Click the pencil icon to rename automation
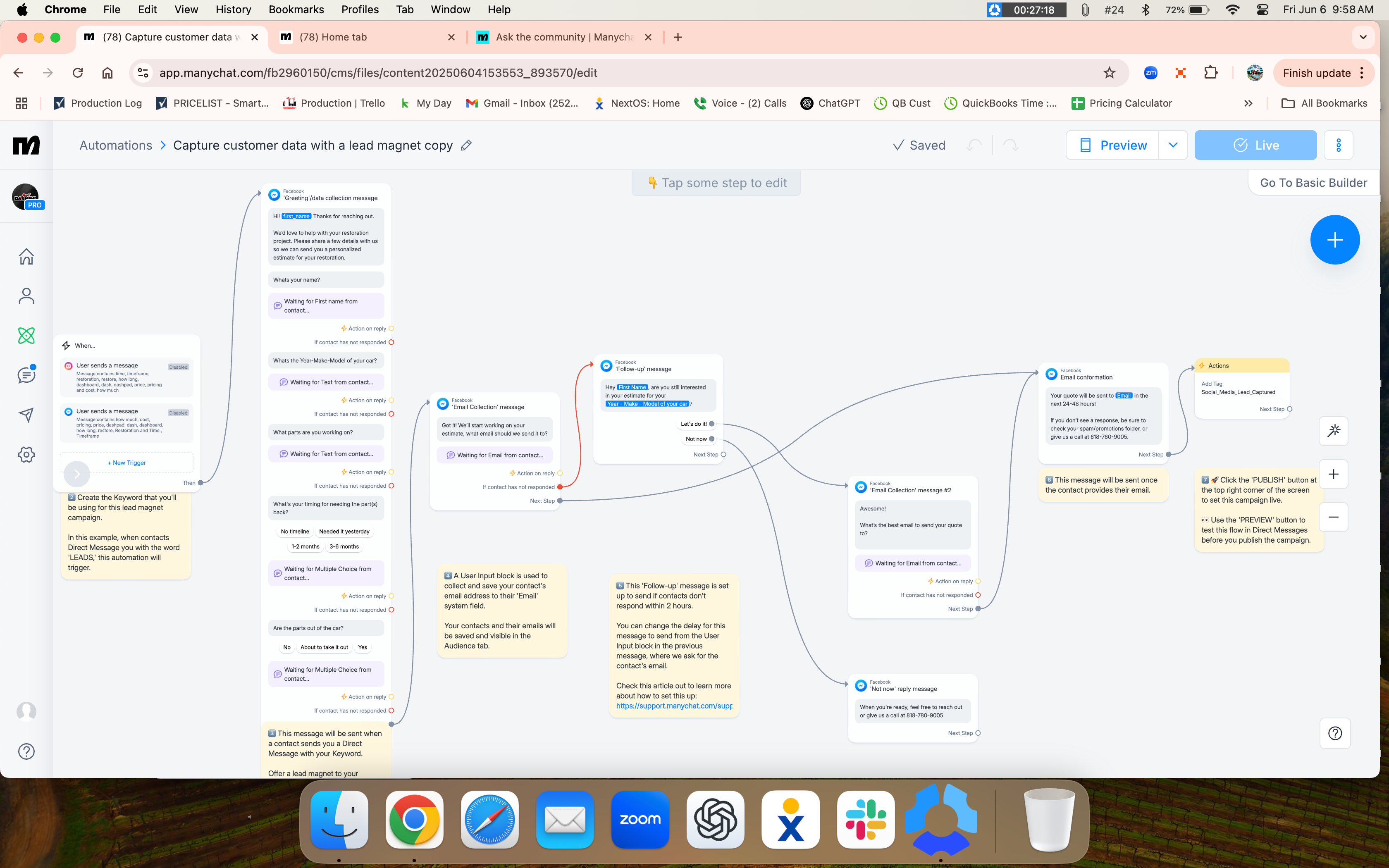1389x868 pixels. [467, 145]
